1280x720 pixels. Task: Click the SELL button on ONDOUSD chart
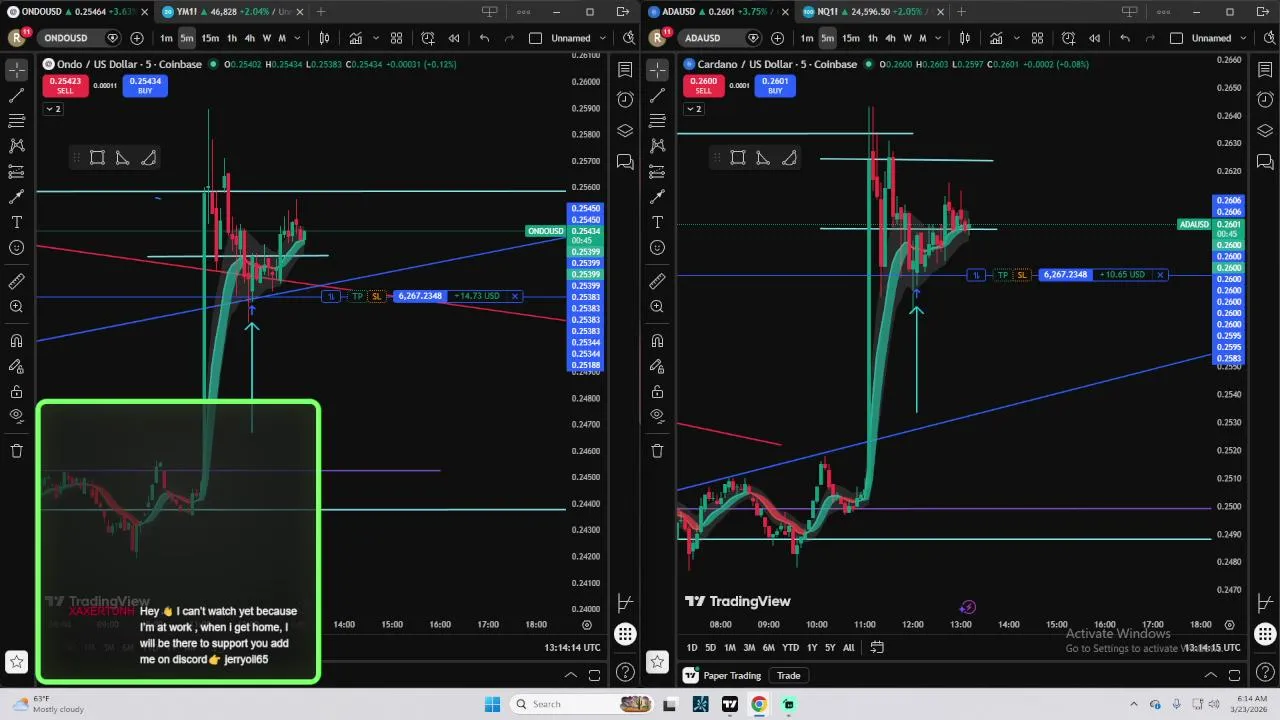[65, 86]
